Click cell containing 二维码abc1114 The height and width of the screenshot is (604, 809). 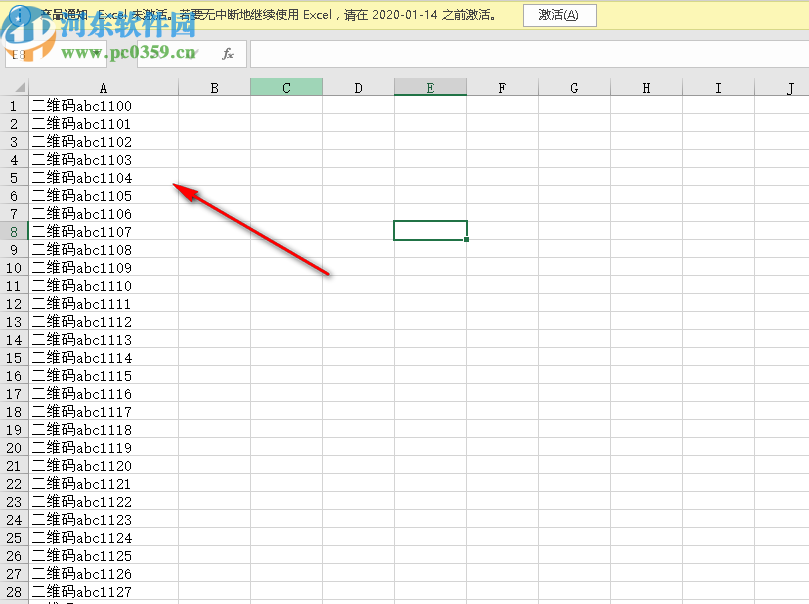coord(104,357)
